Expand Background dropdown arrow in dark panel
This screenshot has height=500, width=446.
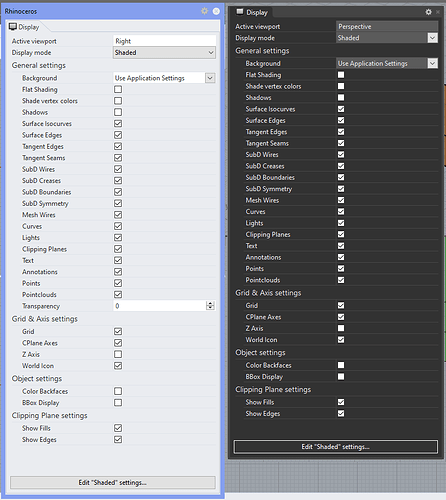(x=432, y=63)
